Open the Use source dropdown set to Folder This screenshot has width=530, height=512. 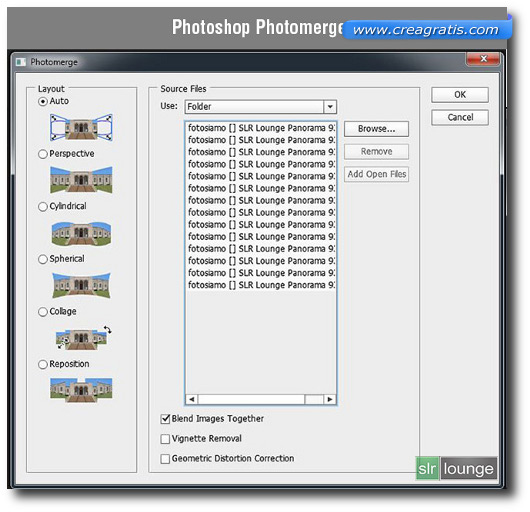click(x=261, y=107)
